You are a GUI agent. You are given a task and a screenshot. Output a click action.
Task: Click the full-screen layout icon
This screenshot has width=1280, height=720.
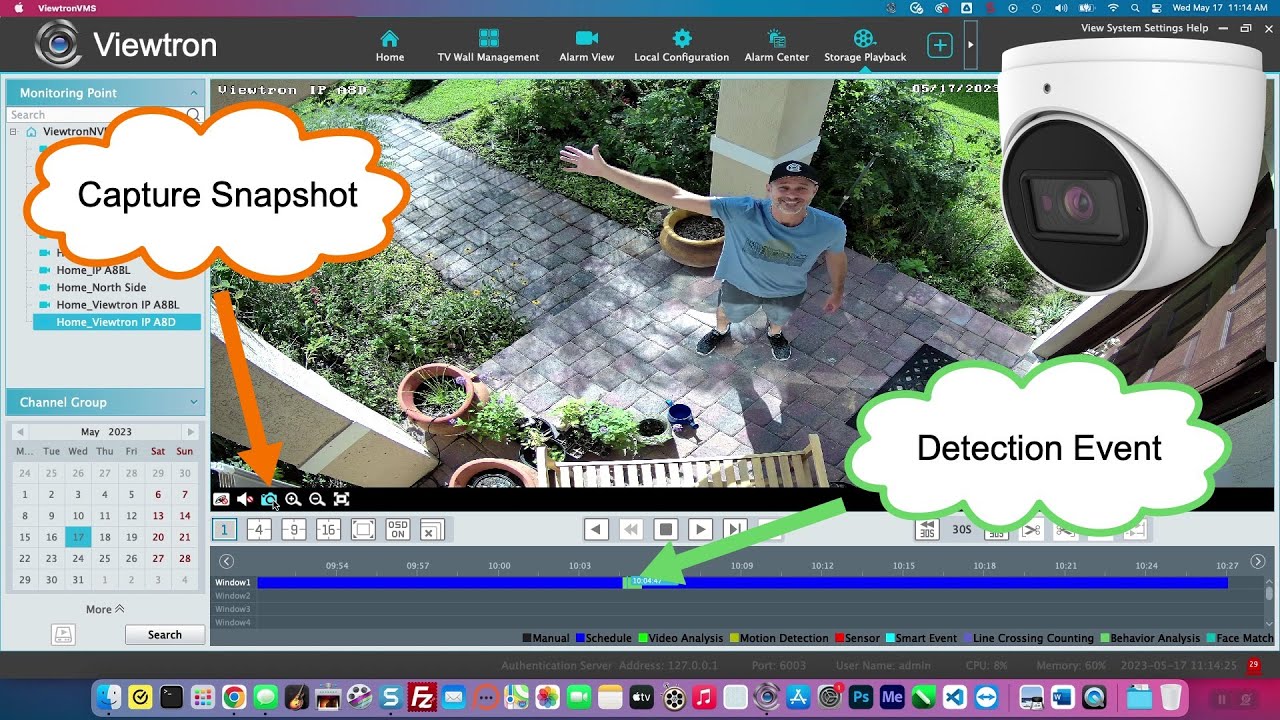coord(364,530)
